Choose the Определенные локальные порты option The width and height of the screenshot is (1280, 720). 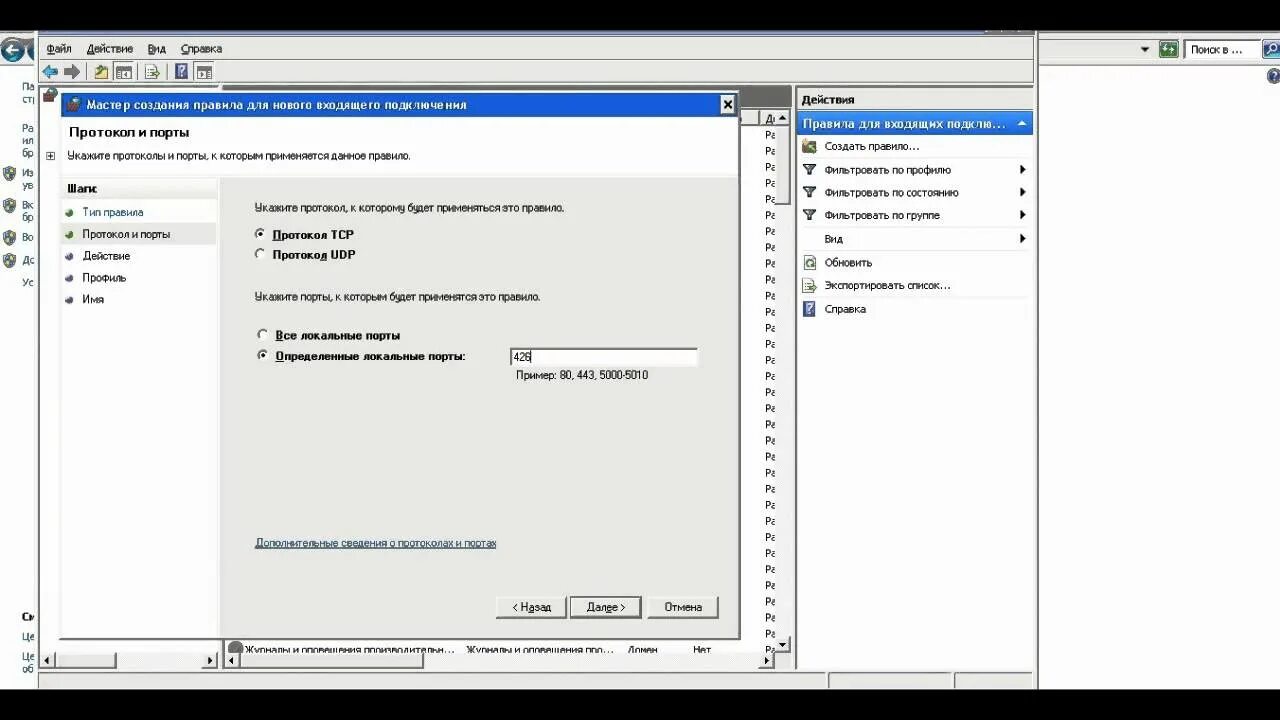click(263, 356)
